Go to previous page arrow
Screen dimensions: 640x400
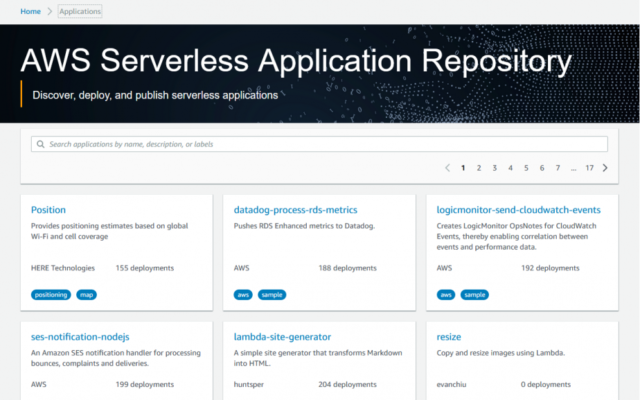pyautogui.click(x=447, y=168)
